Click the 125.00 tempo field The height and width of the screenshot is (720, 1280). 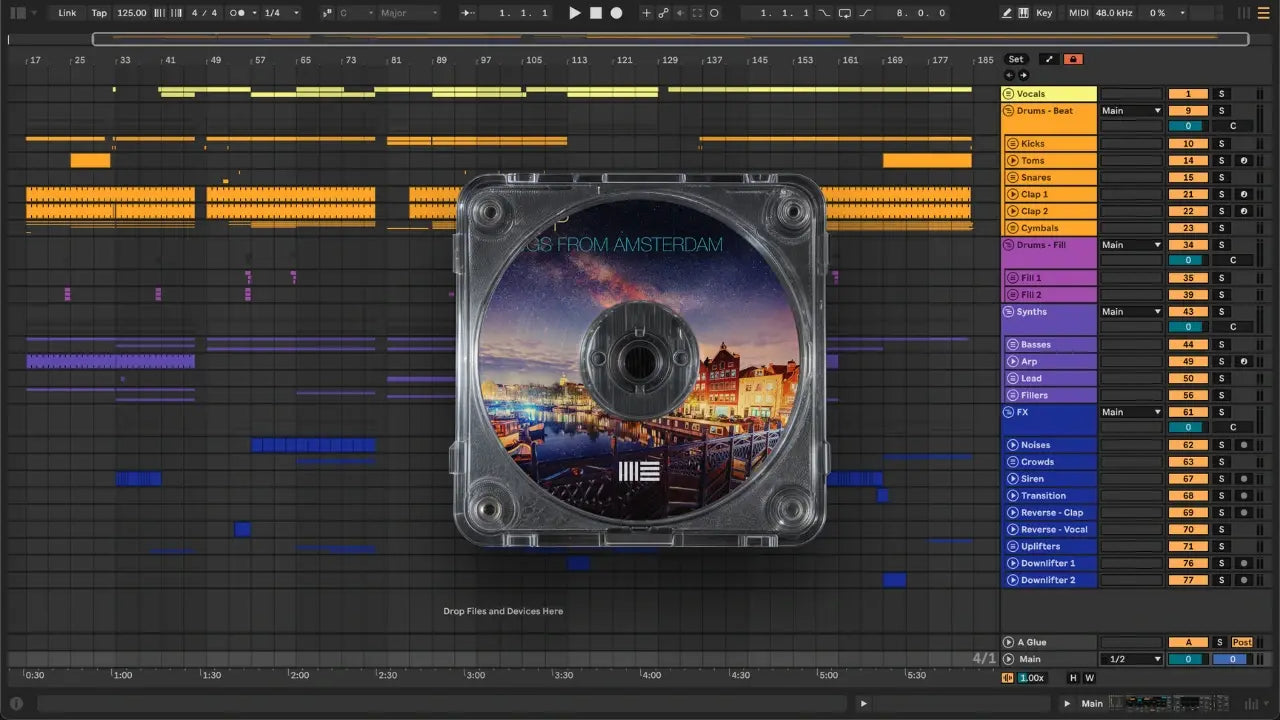pos(131,13)
